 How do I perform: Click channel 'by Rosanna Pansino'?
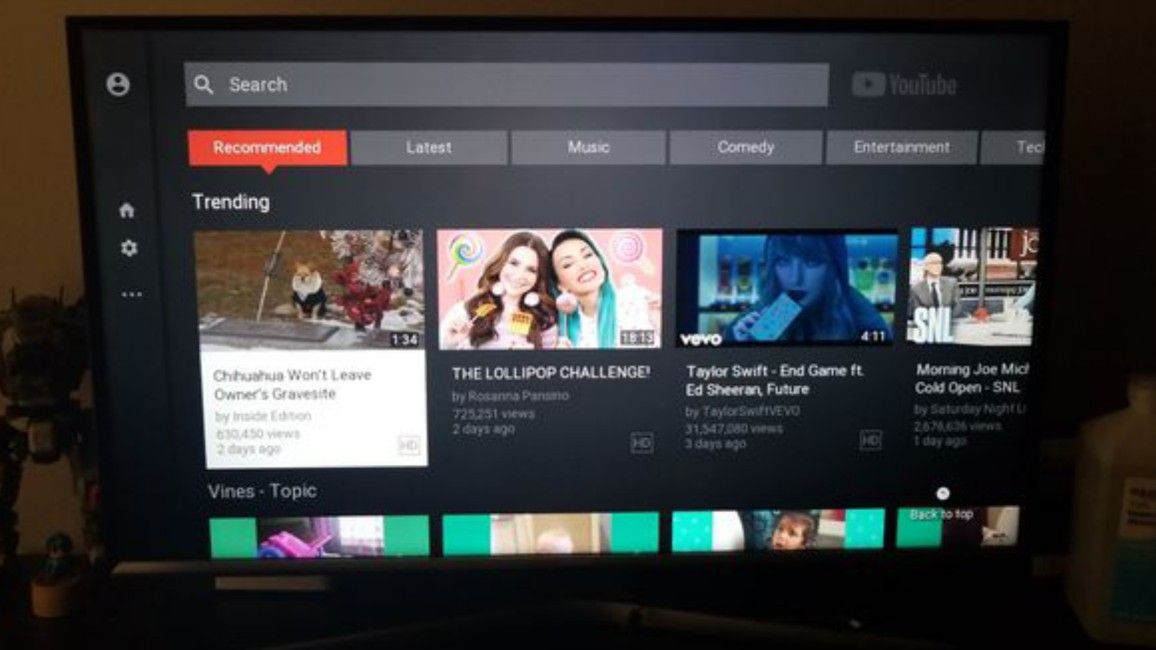pyautogui.click(x=510, y=396)
